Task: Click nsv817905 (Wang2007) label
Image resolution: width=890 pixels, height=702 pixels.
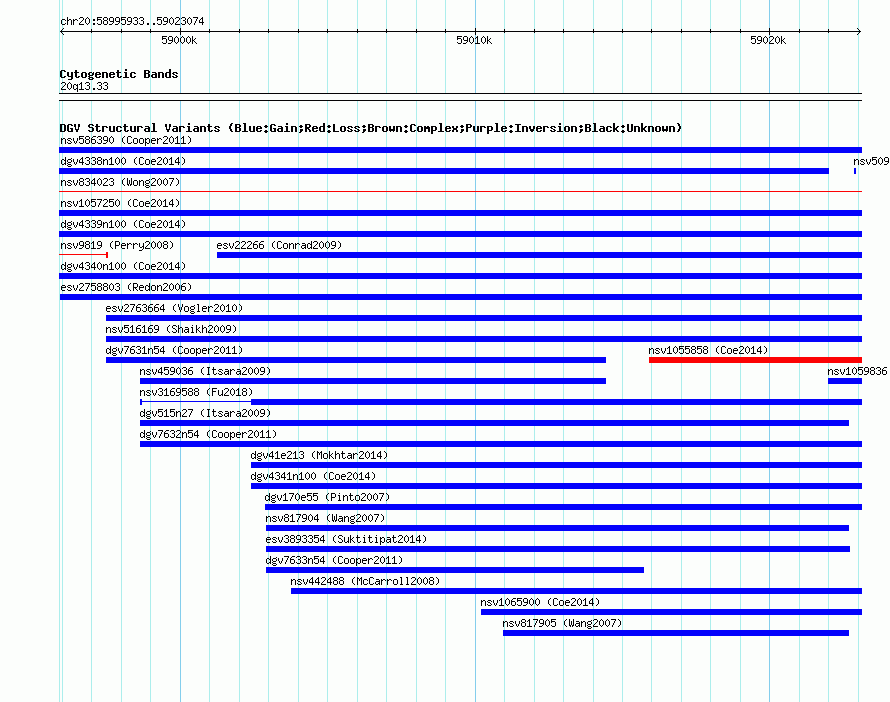Action: [562, 623]
